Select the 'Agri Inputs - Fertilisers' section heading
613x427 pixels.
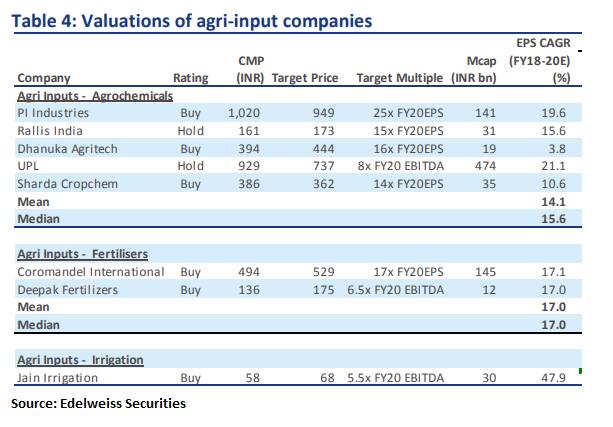(86, 254)
